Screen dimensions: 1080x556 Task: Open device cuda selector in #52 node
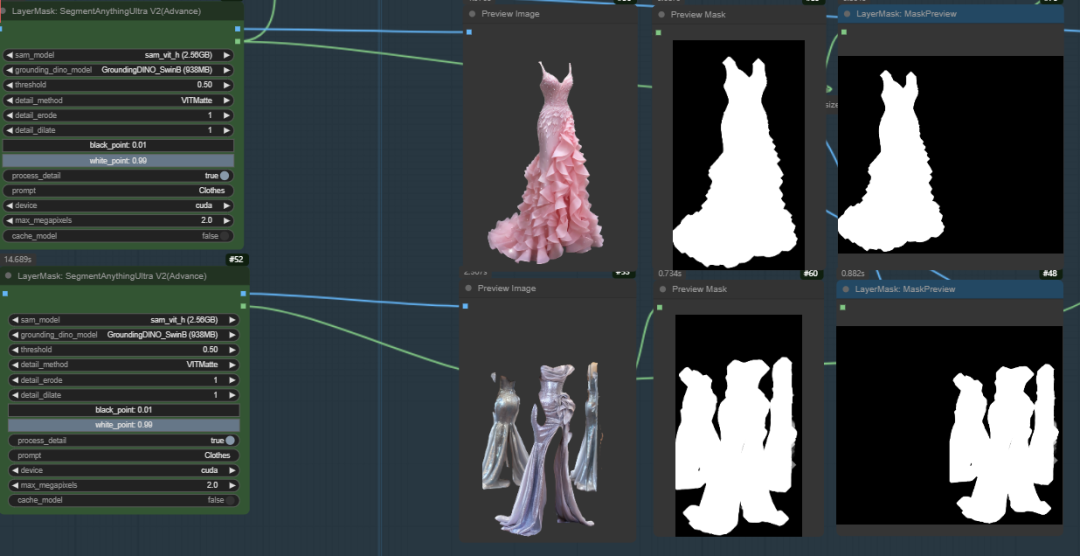(x=124, y=470)
